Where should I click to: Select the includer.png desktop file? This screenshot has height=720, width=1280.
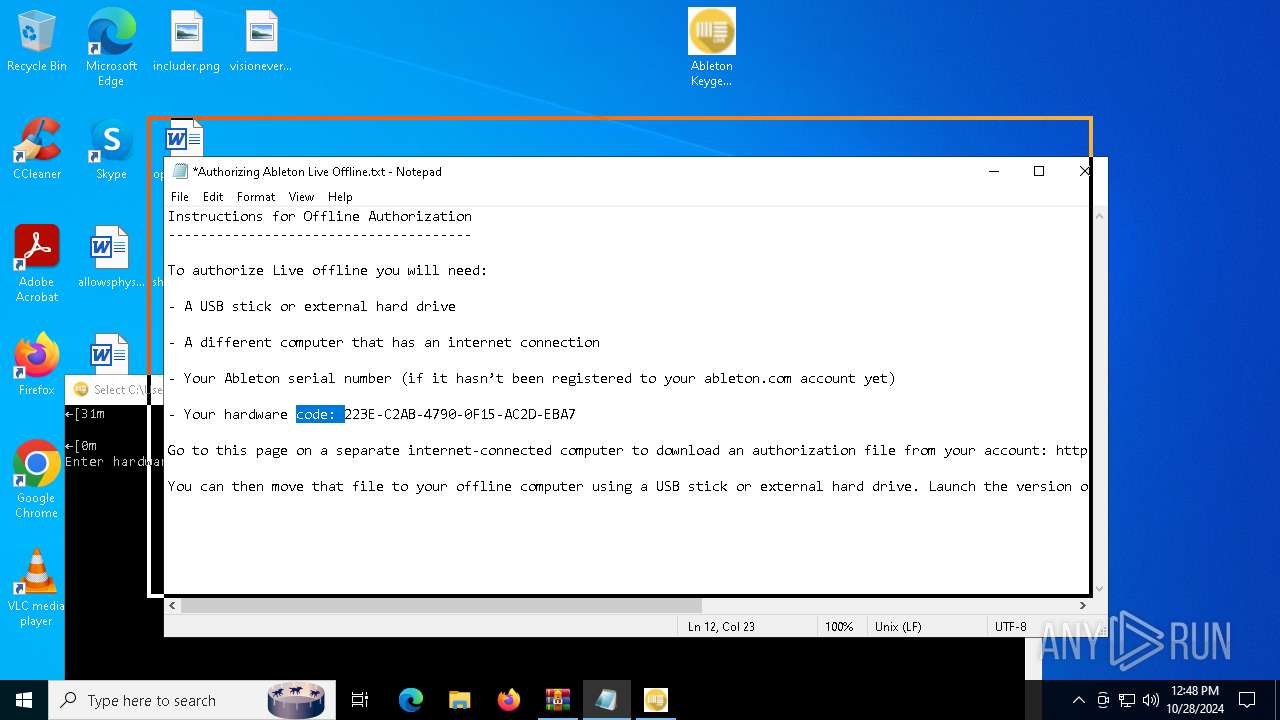point(186,42)
